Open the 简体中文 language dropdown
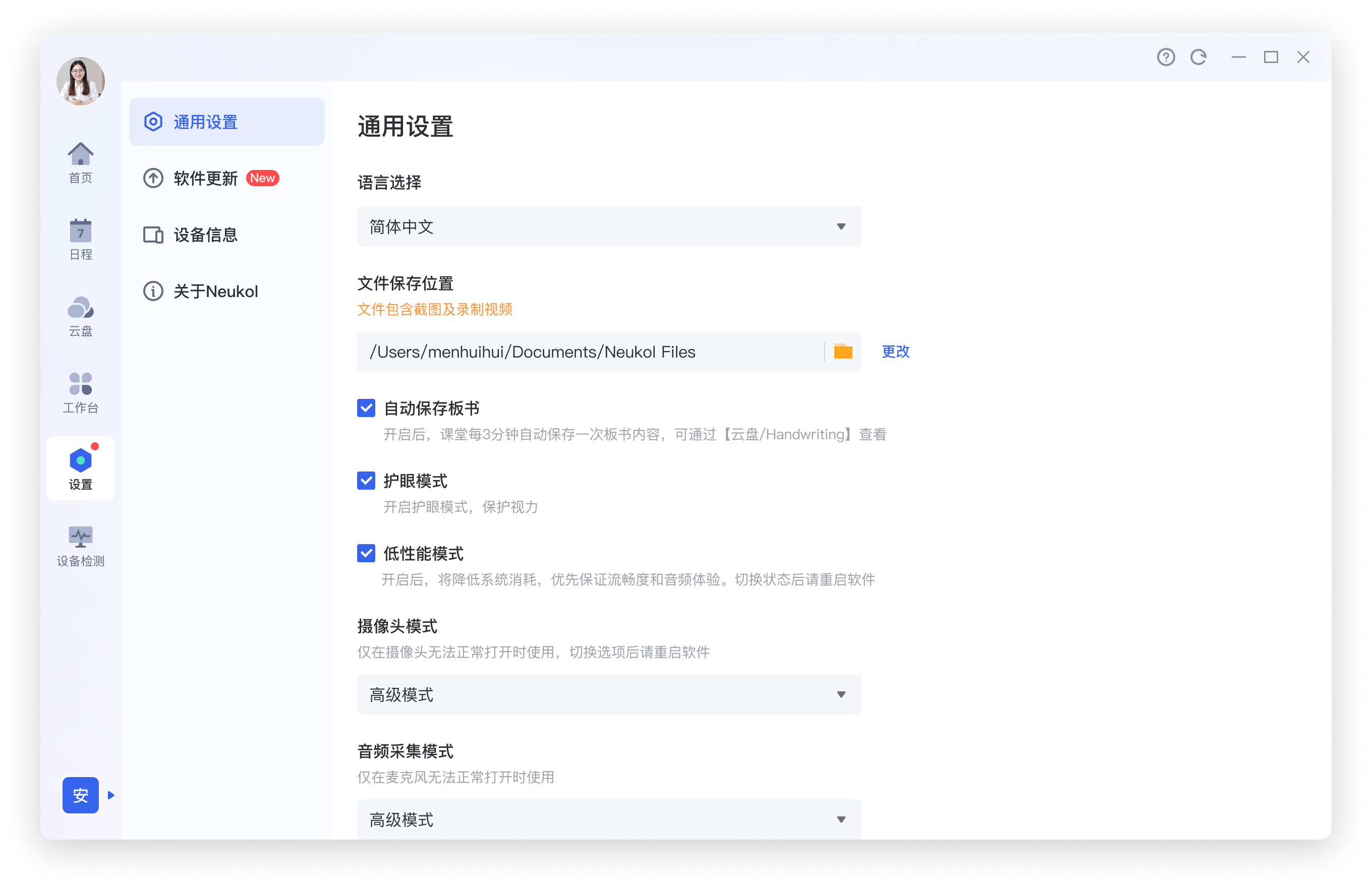This screenshot has width=1372, height=888. coord(609,226)
